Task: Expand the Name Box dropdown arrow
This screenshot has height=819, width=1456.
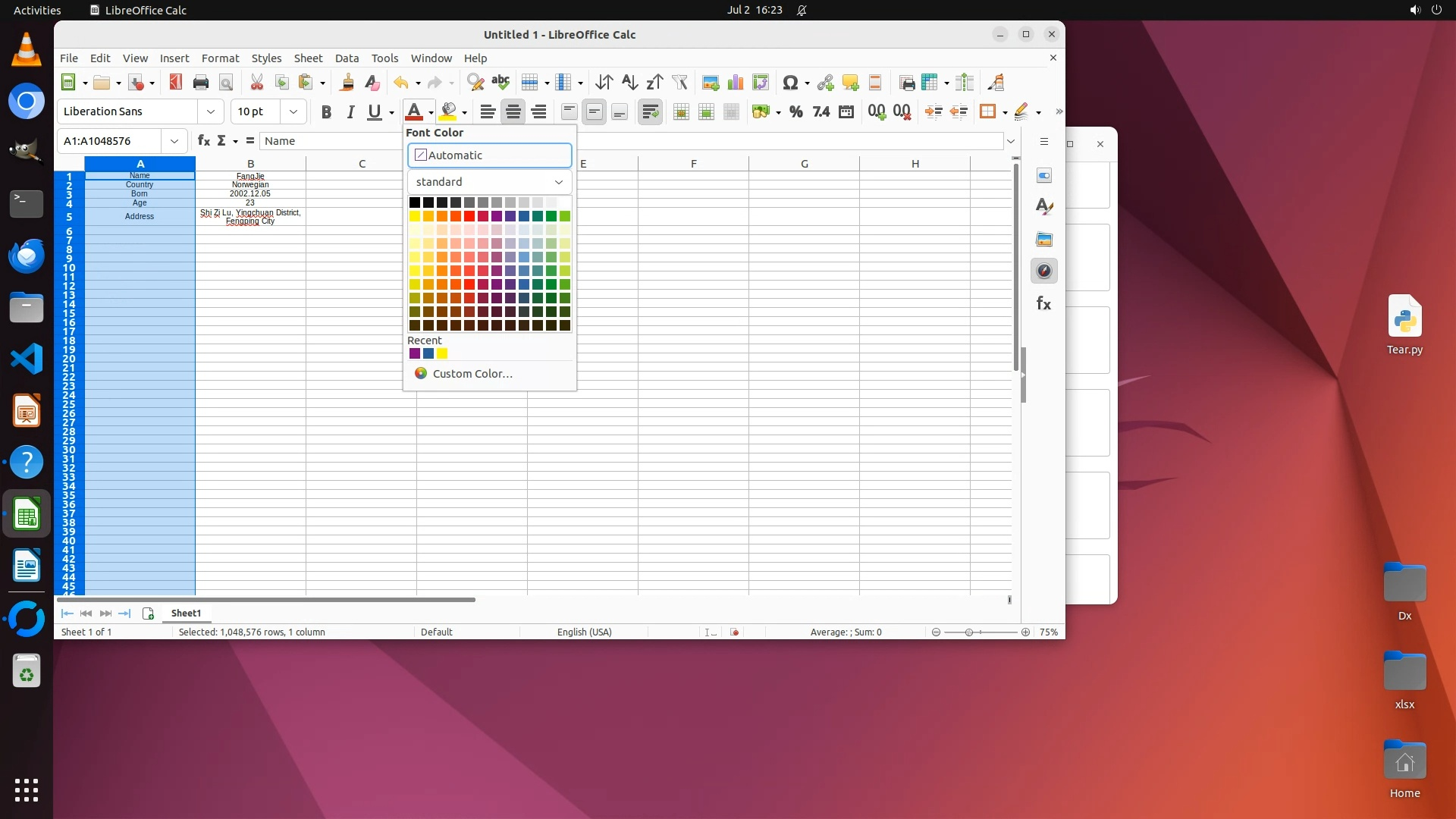Action: 174,141
